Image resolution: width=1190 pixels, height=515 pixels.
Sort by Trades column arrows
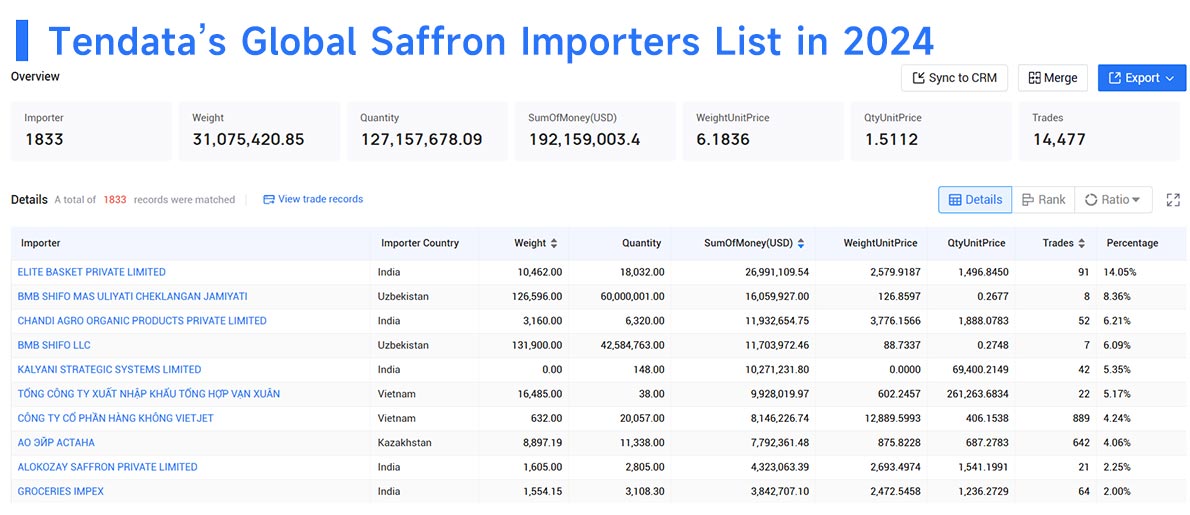click(x=1081, y=243)
